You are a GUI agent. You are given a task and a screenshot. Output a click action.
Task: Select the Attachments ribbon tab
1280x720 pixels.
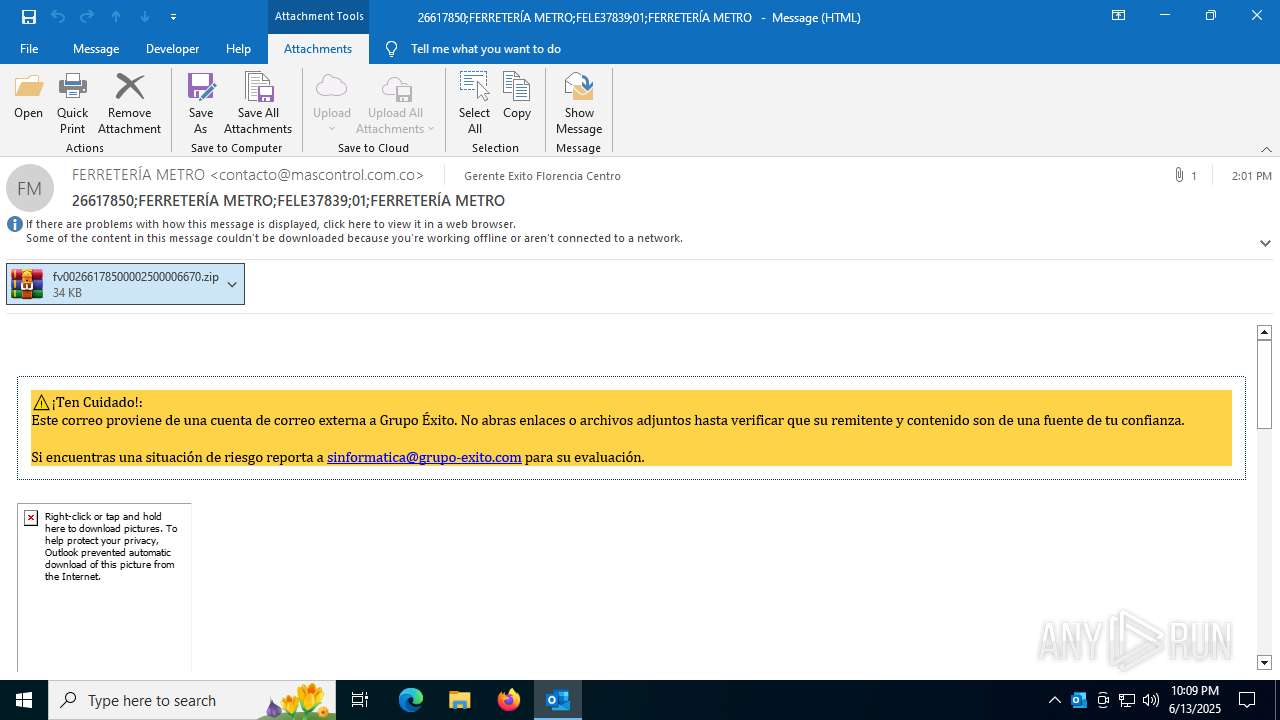point(318,49)
